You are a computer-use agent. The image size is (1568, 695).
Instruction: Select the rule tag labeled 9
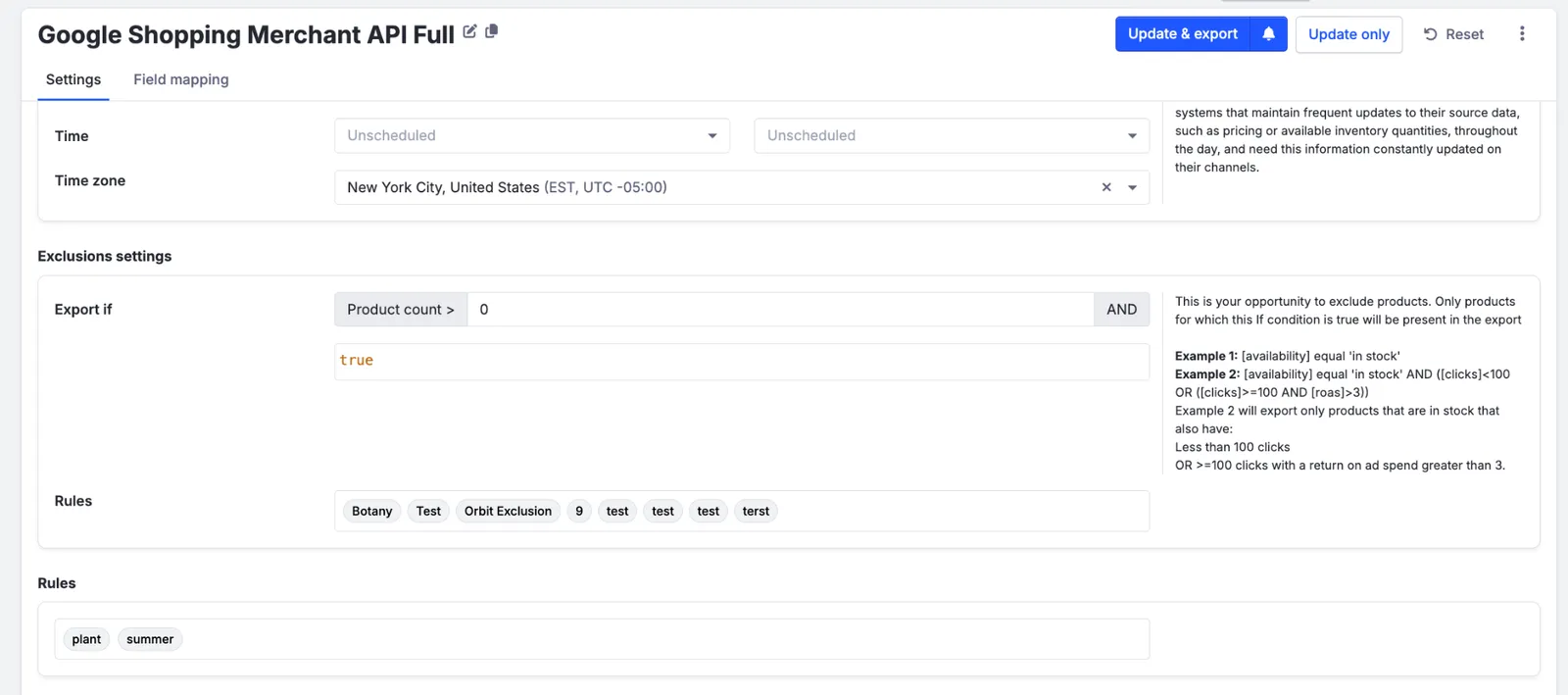579,511
